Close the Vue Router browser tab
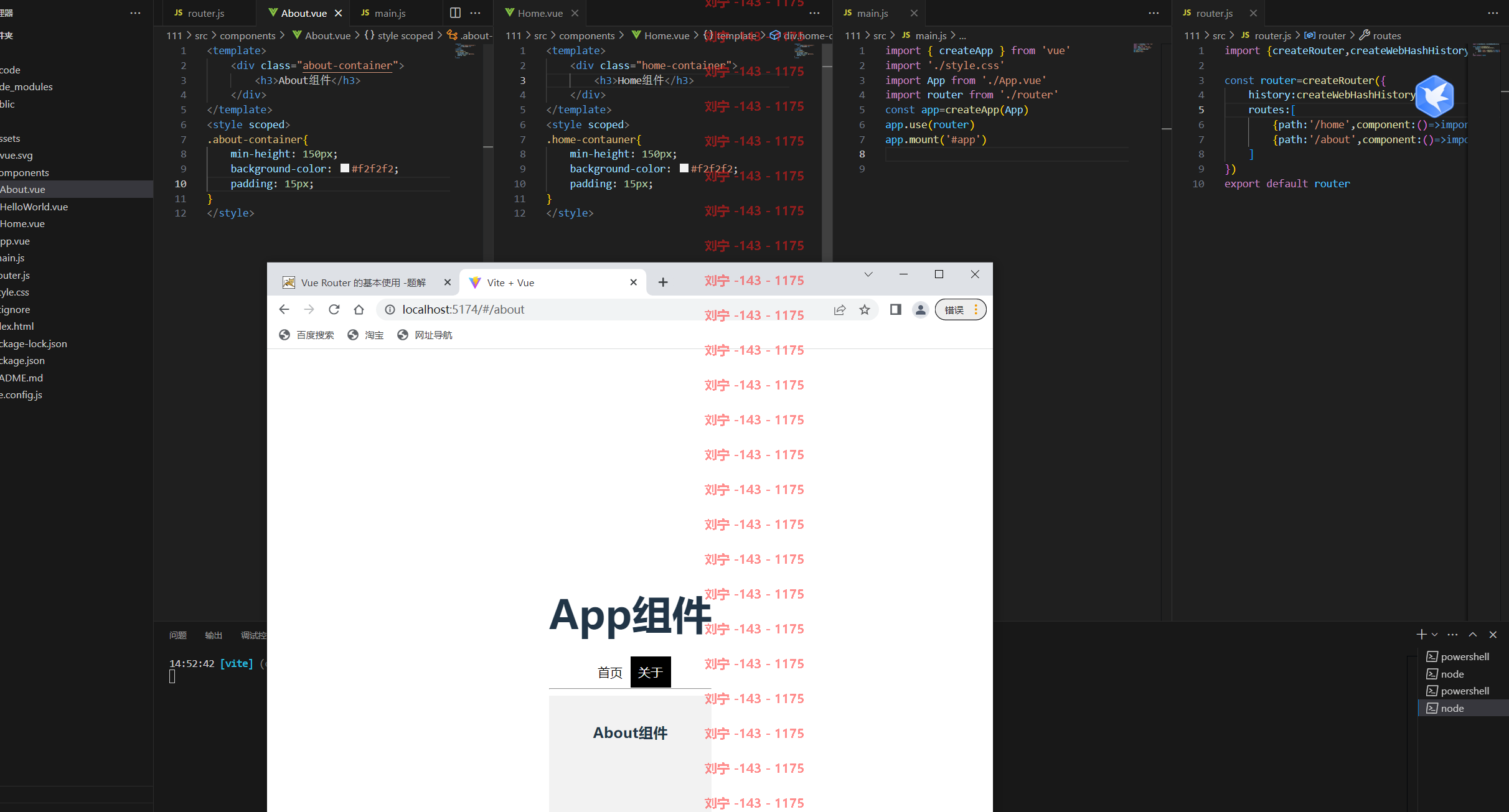This screenshot has height=812, width=1509. 447,282
